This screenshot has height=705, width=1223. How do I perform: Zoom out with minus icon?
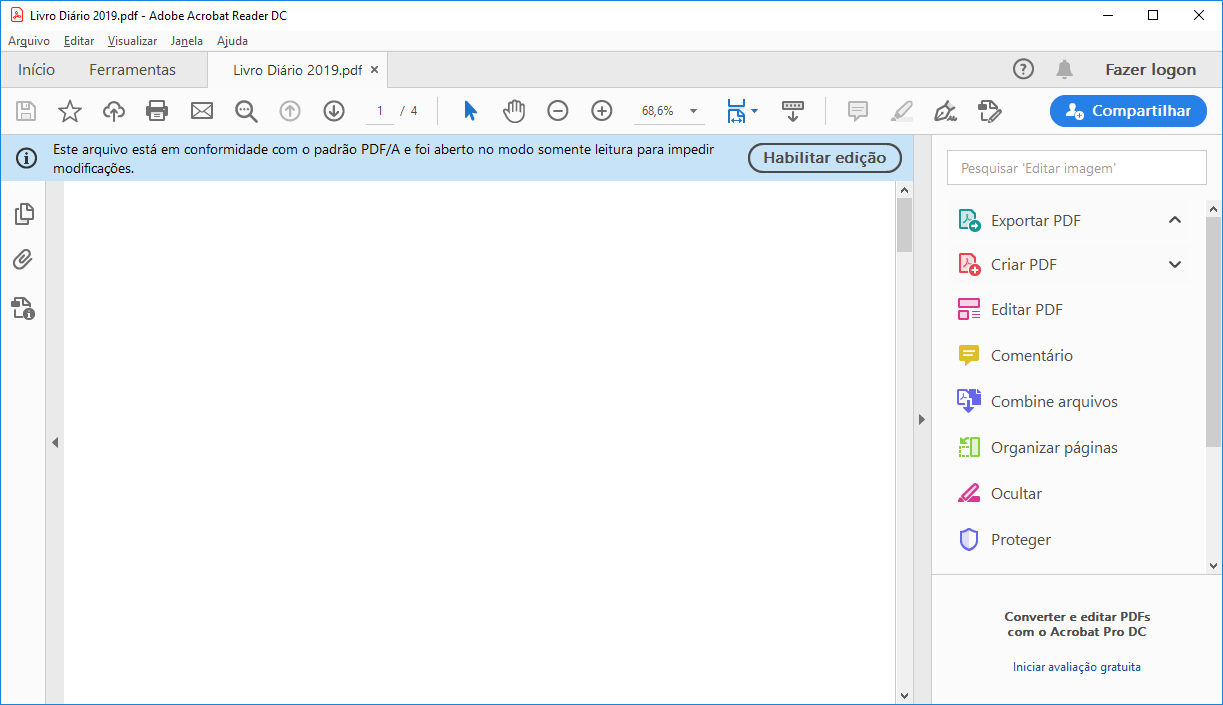click(558, 111)
